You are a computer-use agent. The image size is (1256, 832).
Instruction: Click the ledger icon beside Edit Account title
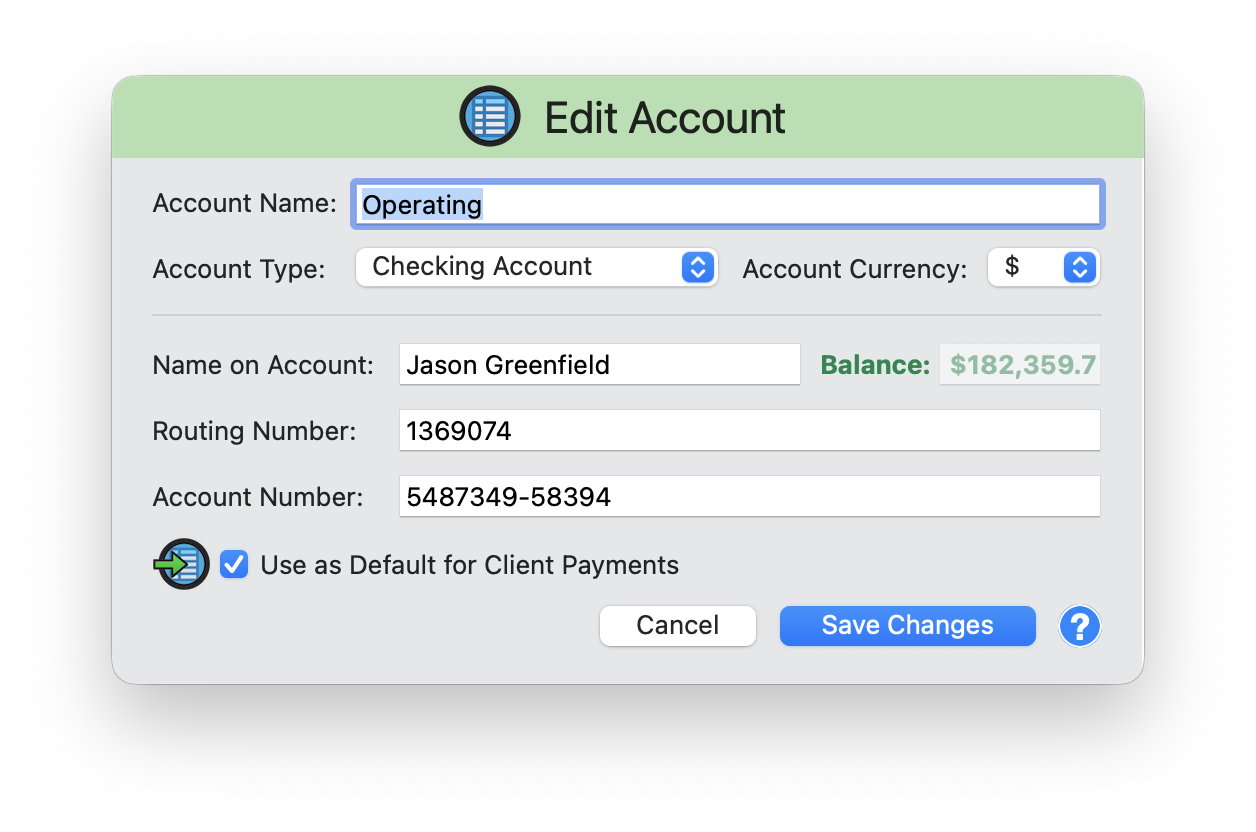[490, 115]
